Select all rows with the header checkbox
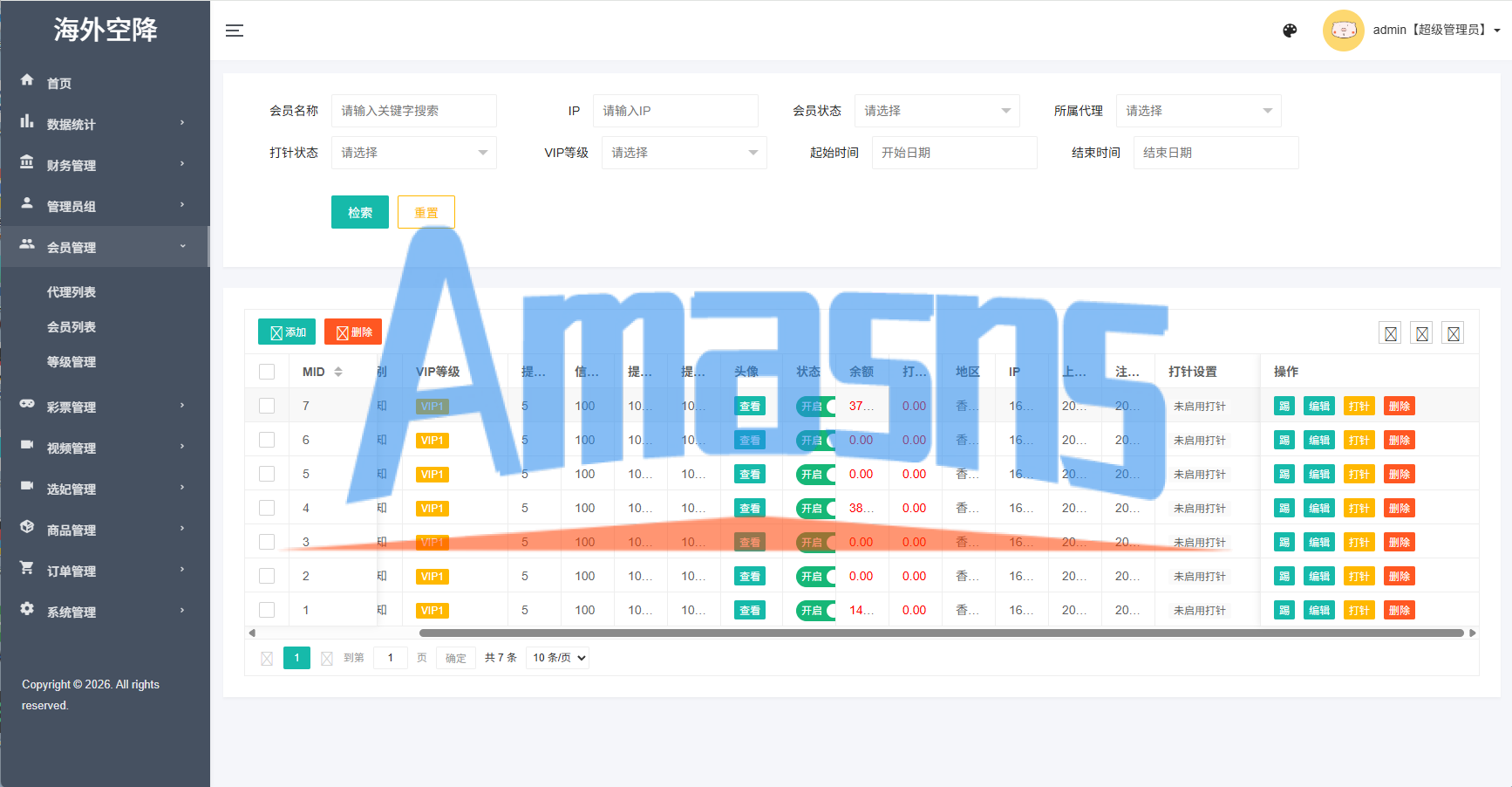The width and height of the screenshot is (1512, 787). pos(267,372)
